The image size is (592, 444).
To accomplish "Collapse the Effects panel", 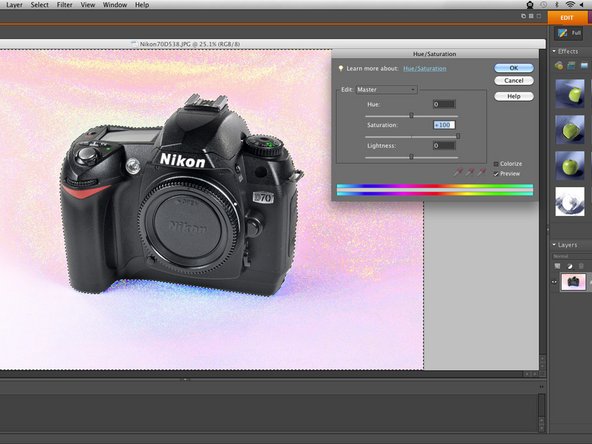I will click(554, 51).
